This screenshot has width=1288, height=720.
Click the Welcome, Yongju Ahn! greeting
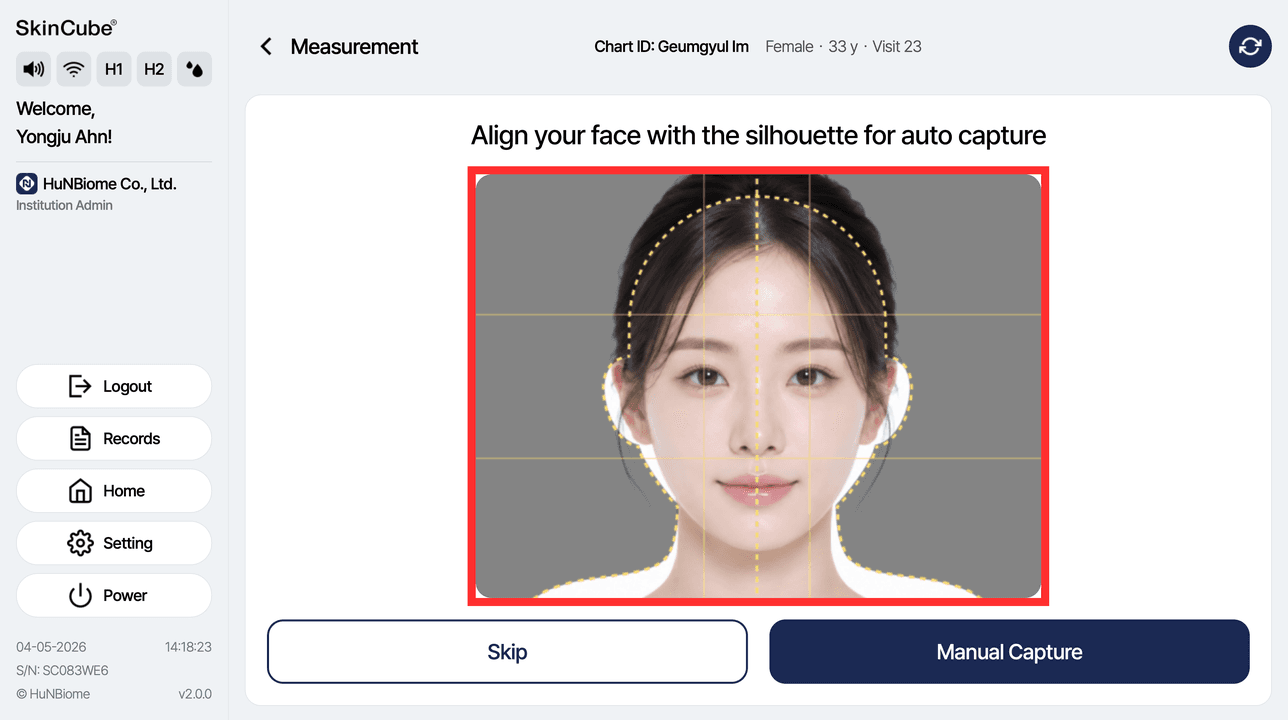(64, 123)
